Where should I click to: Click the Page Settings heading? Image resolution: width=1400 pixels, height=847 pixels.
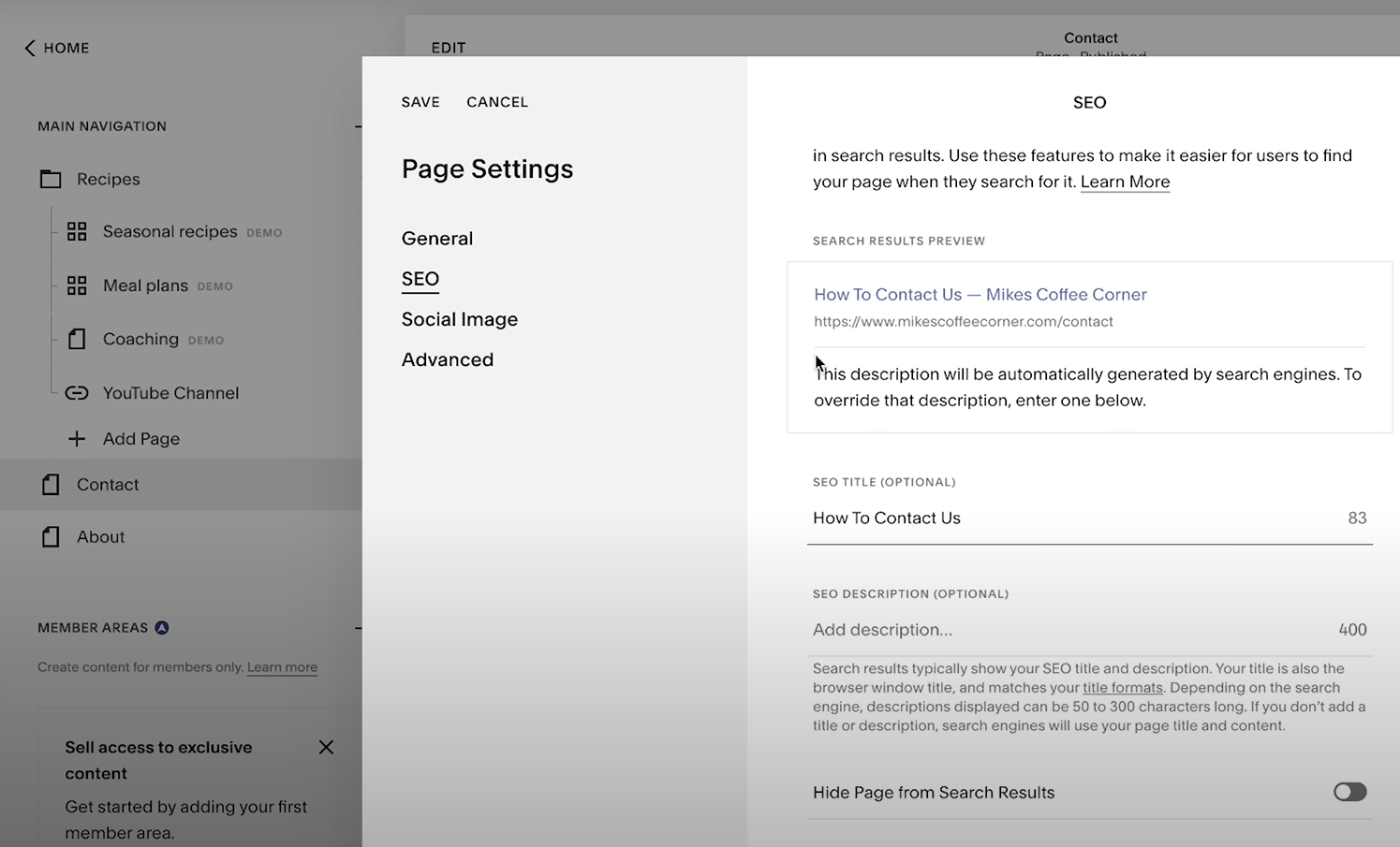[487, 169]
